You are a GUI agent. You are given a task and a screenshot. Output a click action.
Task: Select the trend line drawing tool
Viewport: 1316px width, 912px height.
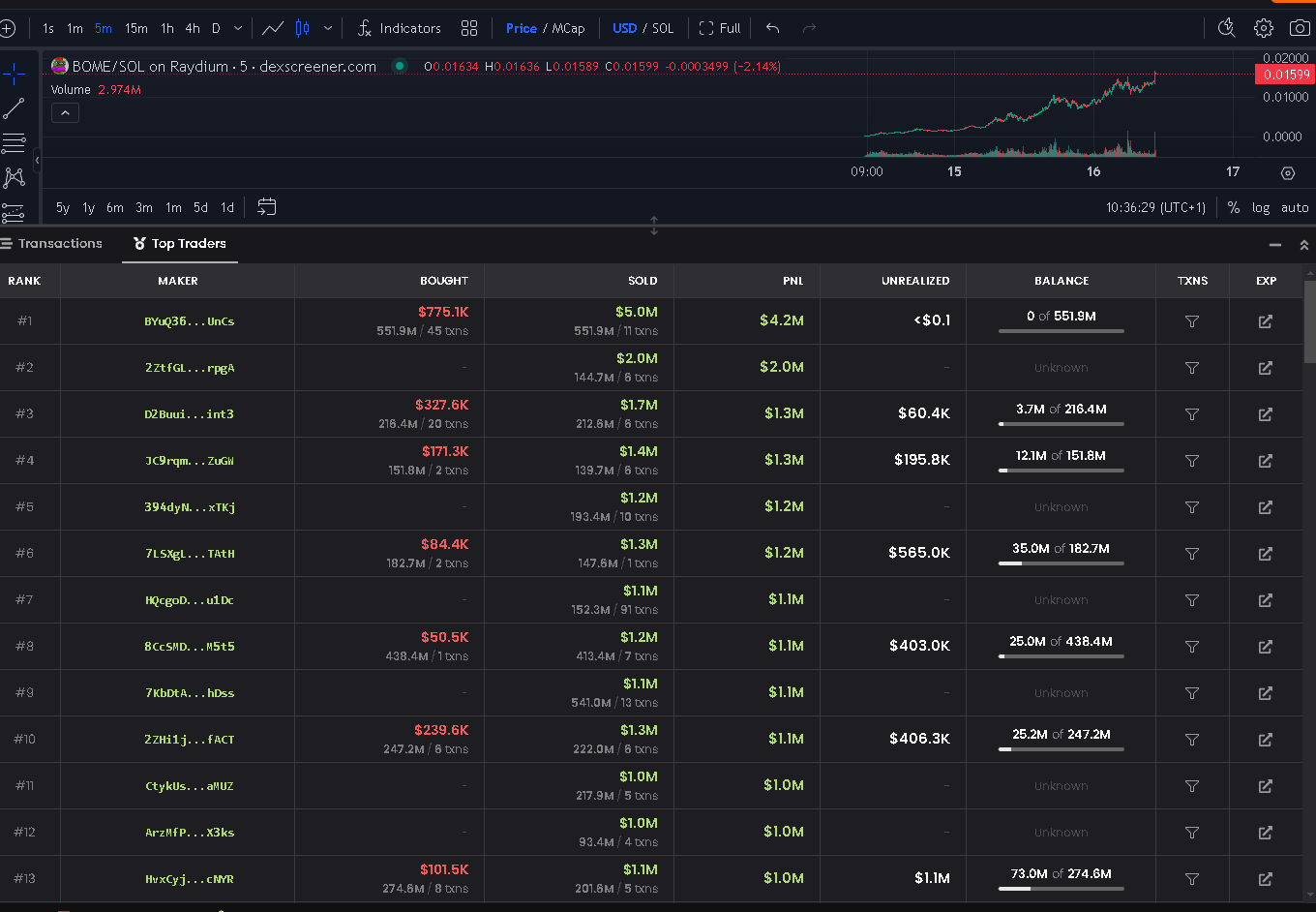click(14, 108)
